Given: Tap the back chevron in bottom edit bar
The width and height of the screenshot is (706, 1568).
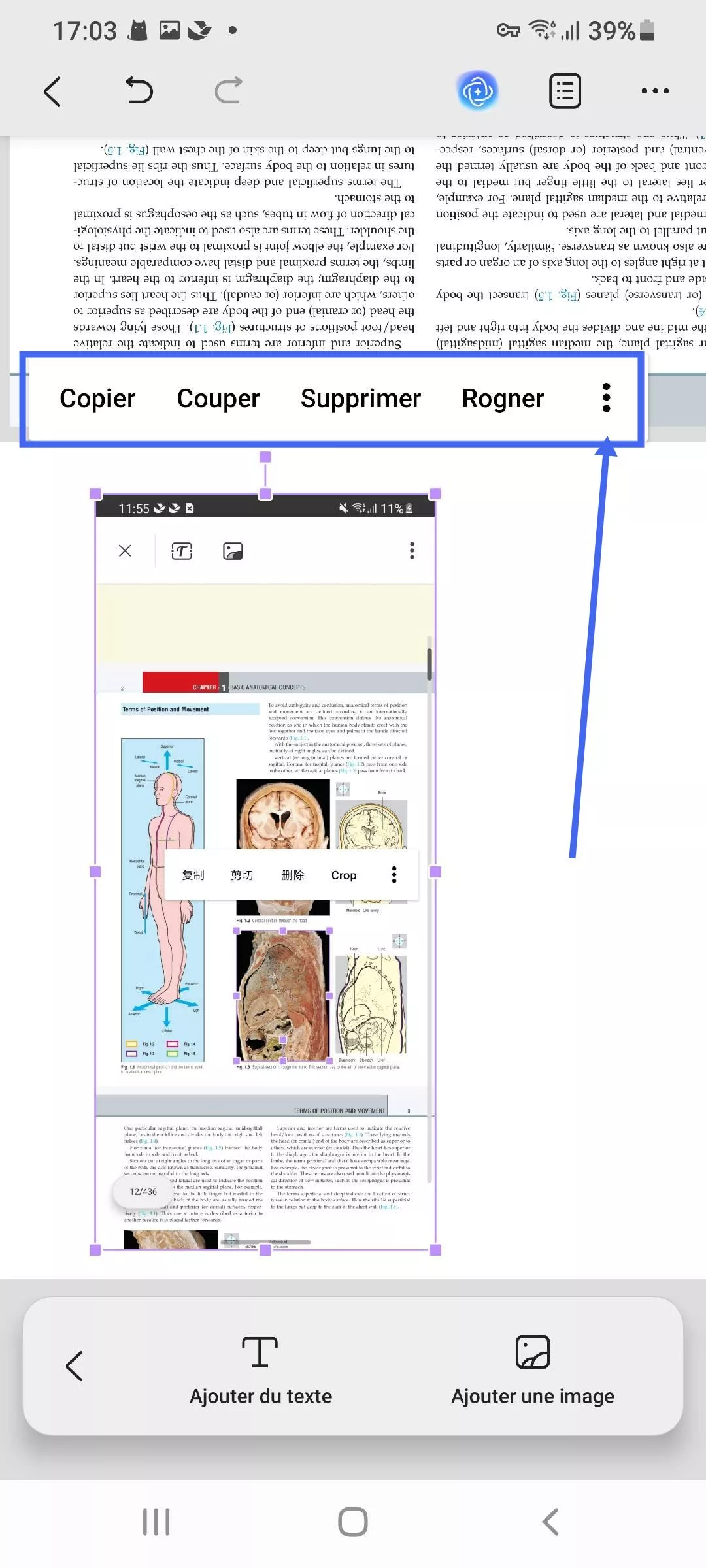Looking at the screenshot, I should pos(75,1366).
